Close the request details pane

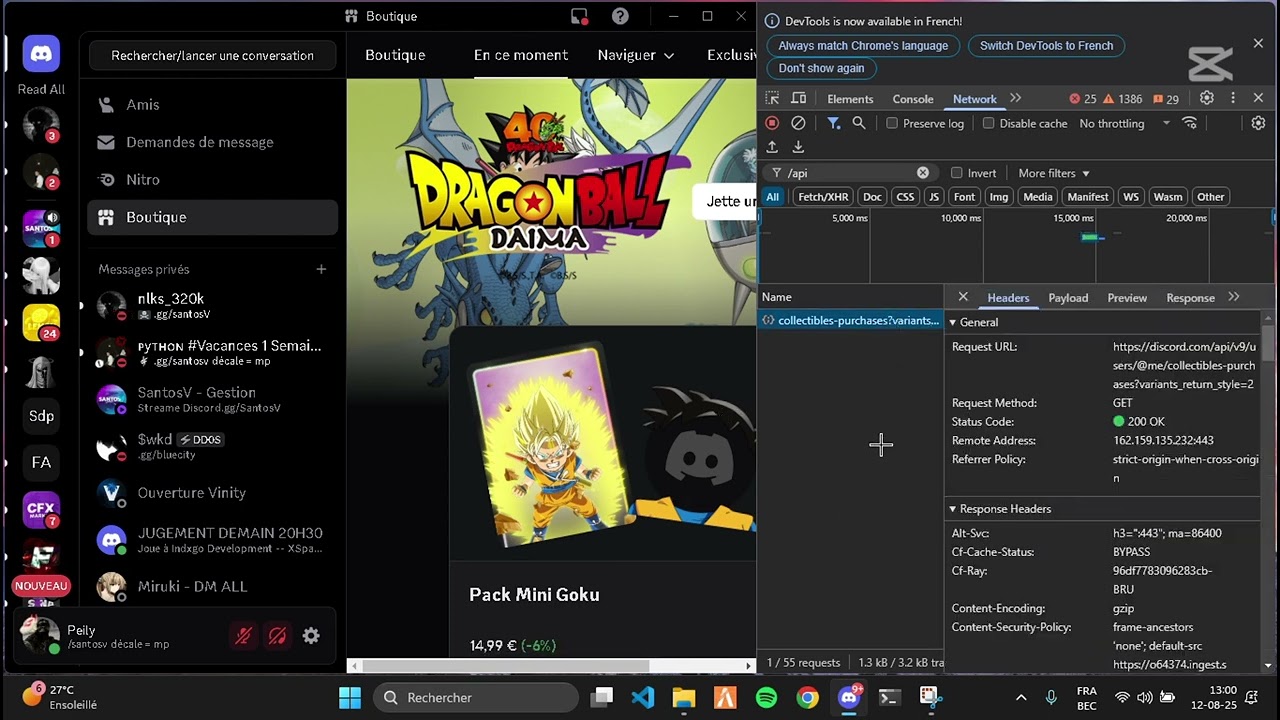coord(963,297)
